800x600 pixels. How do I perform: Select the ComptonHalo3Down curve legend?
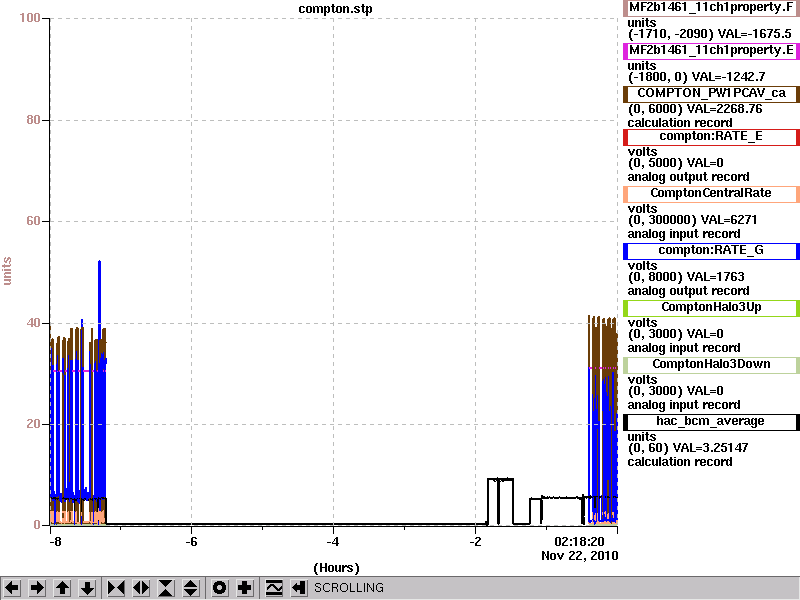click(x=711, y=364)
